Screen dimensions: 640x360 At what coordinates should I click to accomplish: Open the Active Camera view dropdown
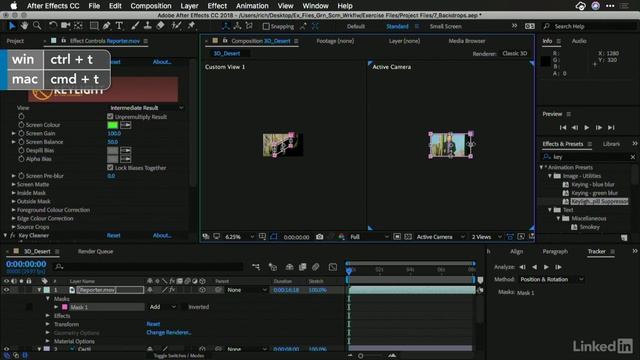[440, 237]
